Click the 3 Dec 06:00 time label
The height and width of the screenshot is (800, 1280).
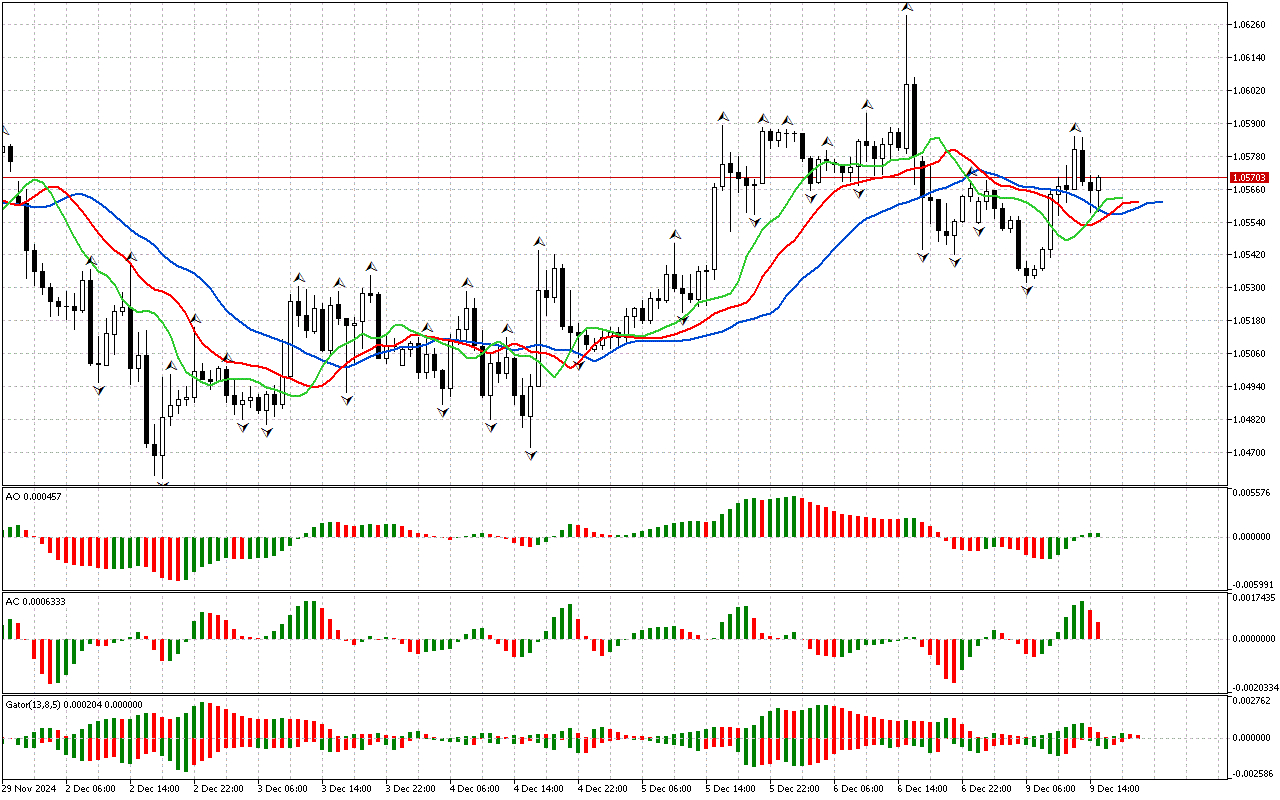pyautogui.click(x=283, y=789)
